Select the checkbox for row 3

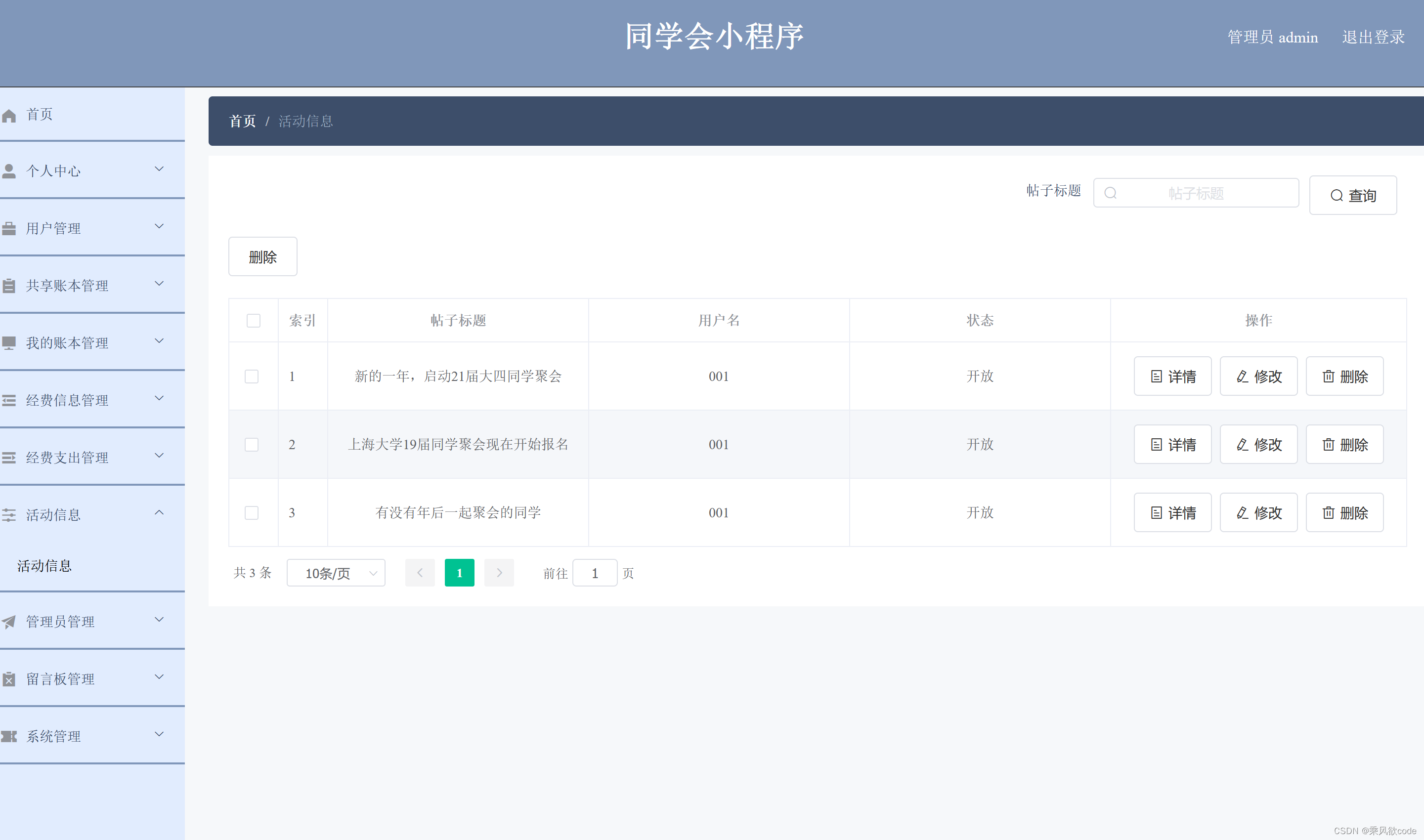pos(252,513)
